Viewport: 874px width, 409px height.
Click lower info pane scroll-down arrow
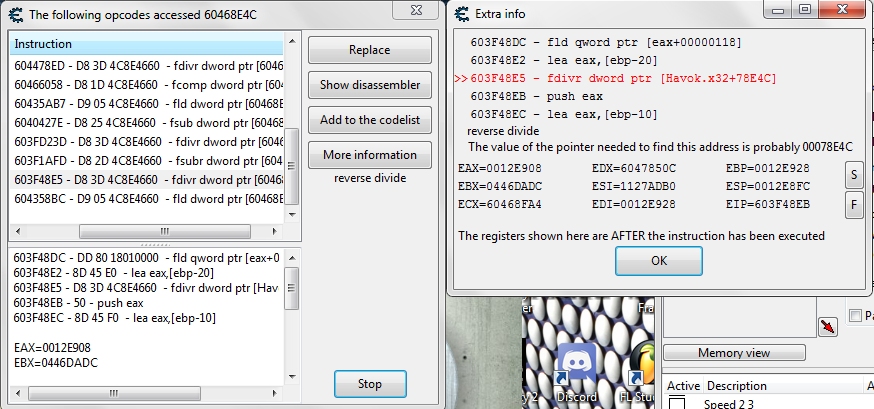click(292, 377)
